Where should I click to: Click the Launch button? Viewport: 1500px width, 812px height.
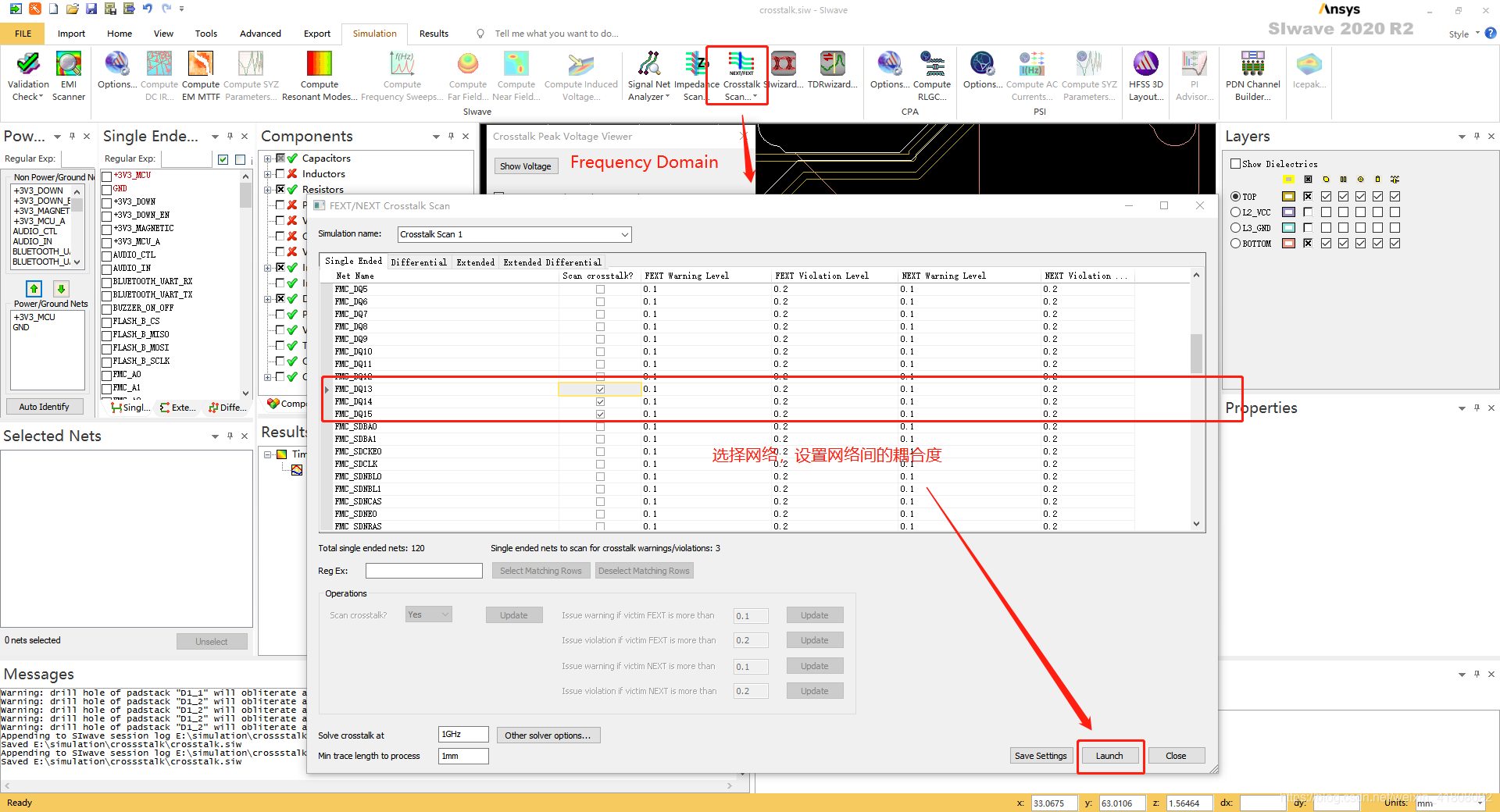[x=1109, y=756]
